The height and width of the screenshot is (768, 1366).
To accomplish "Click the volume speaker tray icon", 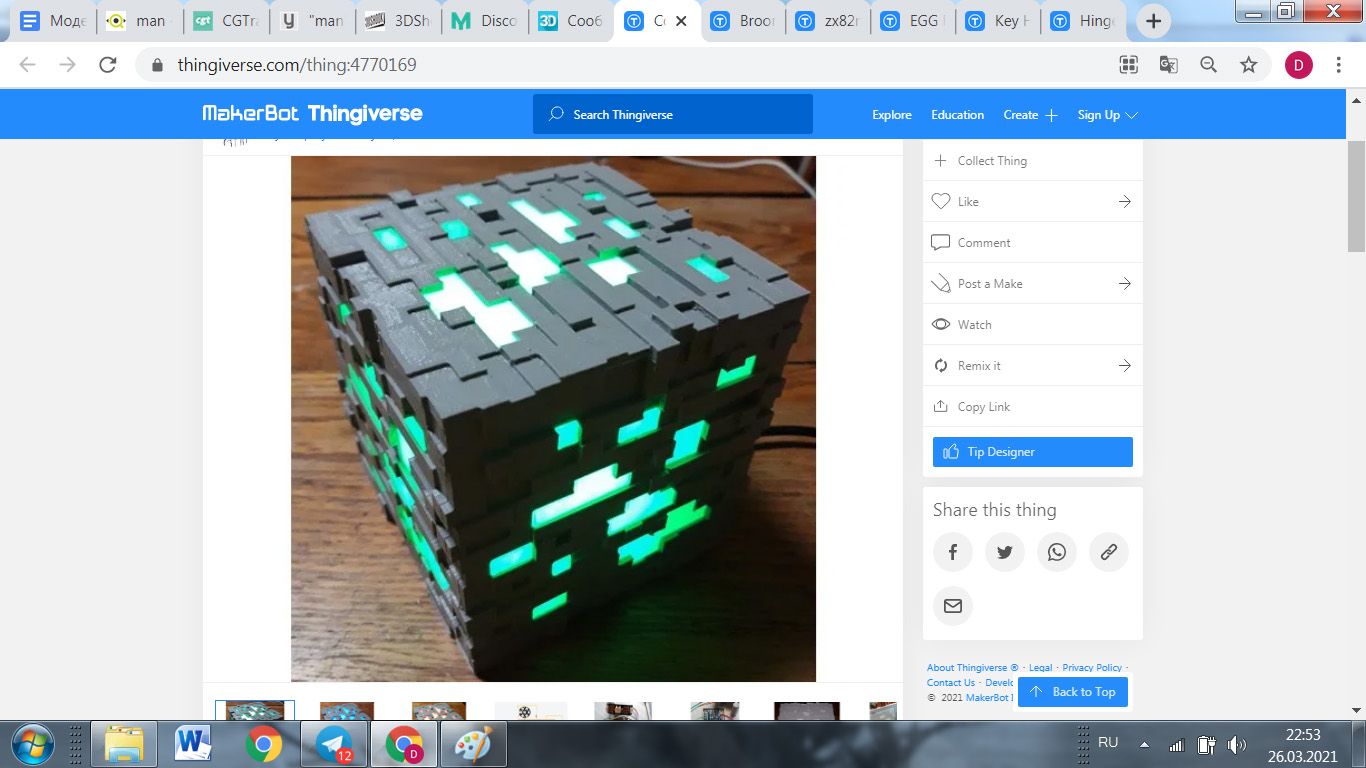I will click(x=1237, y=744).
